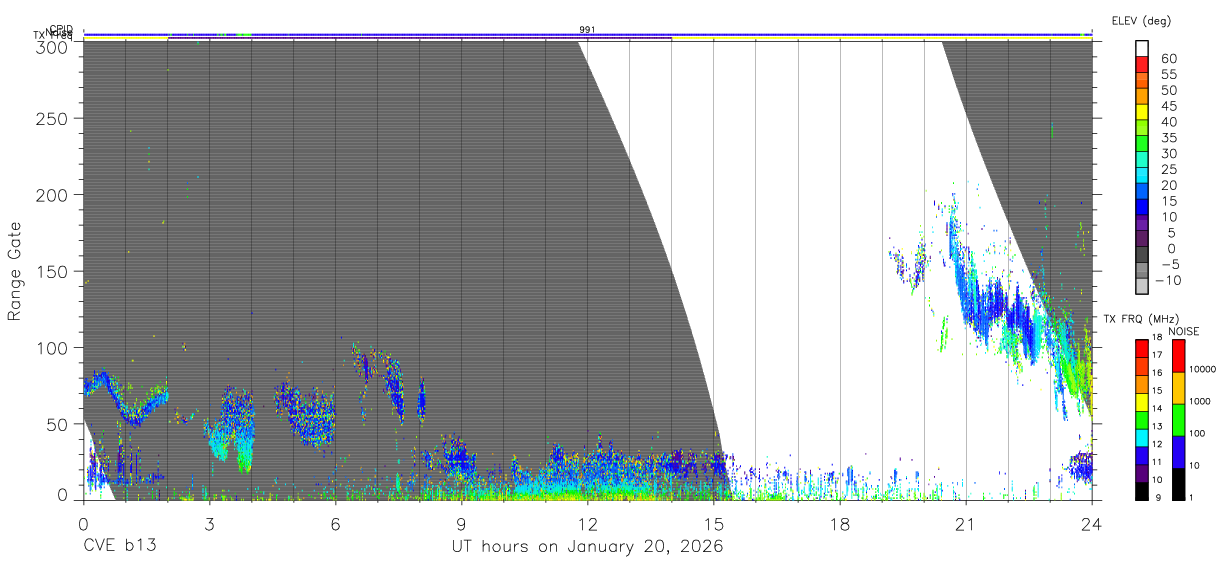Screen dimensions: 1228x567
Task: Click the yellow swatch in the ELEV color bar
Action: click(x=1143, y=114)
